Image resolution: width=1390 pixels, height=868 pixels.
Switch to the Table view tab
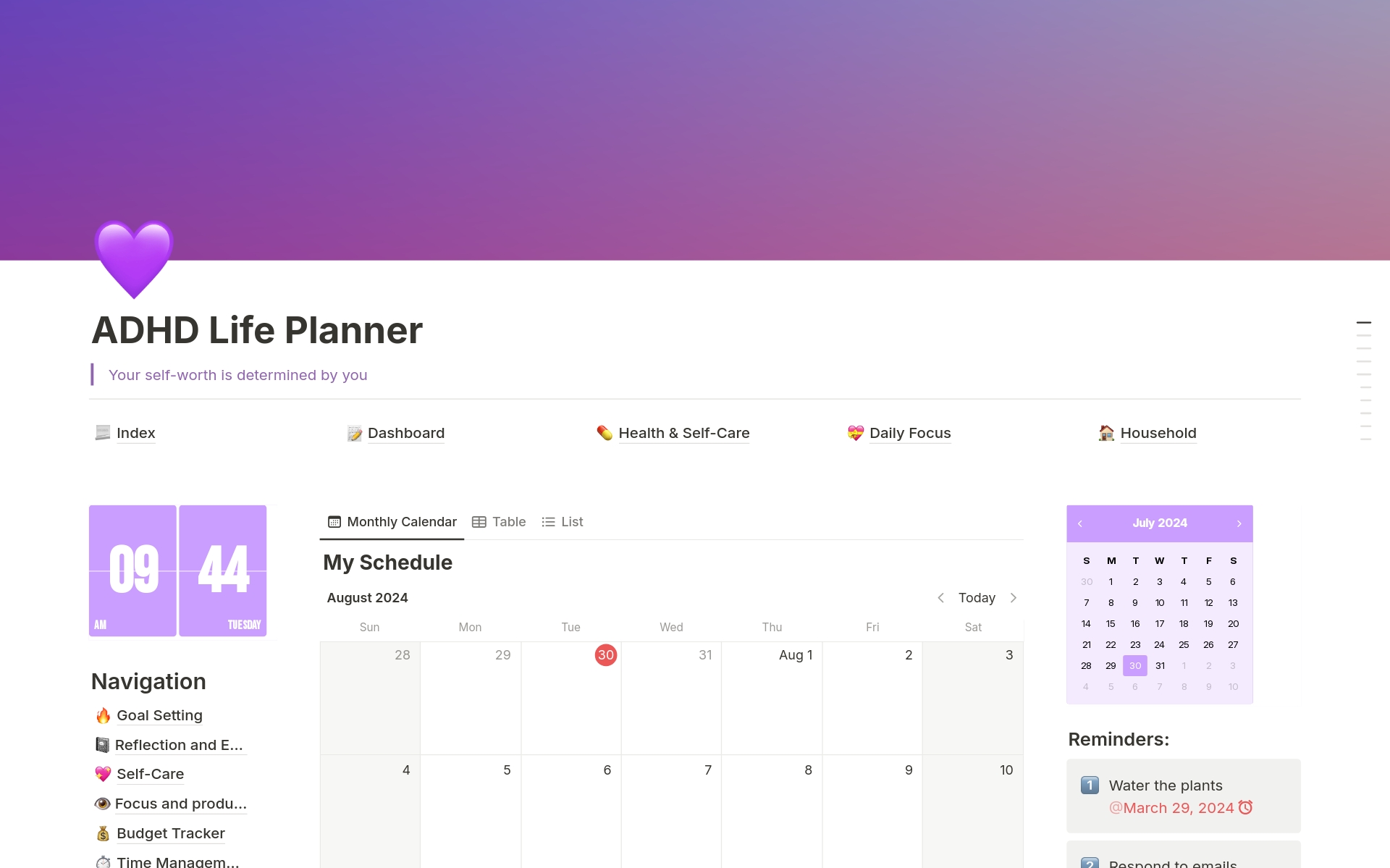point(499,521)
